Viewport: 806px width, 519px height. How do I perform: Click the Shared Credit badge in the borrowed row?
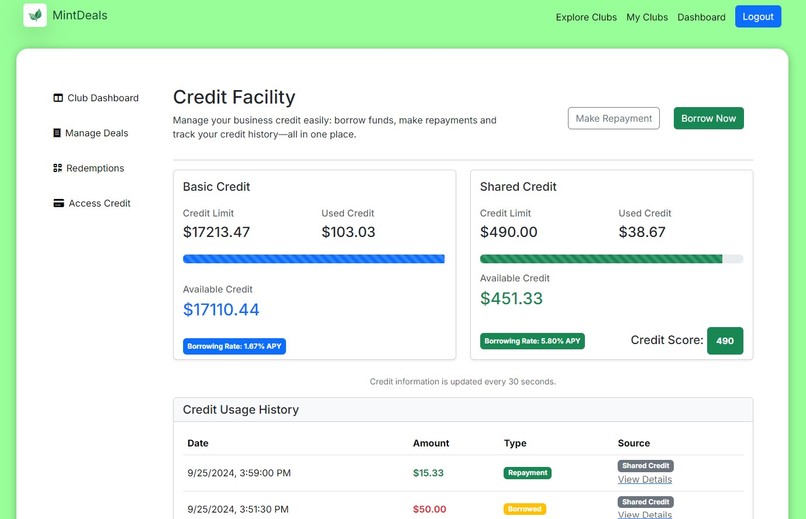[646, 502]
